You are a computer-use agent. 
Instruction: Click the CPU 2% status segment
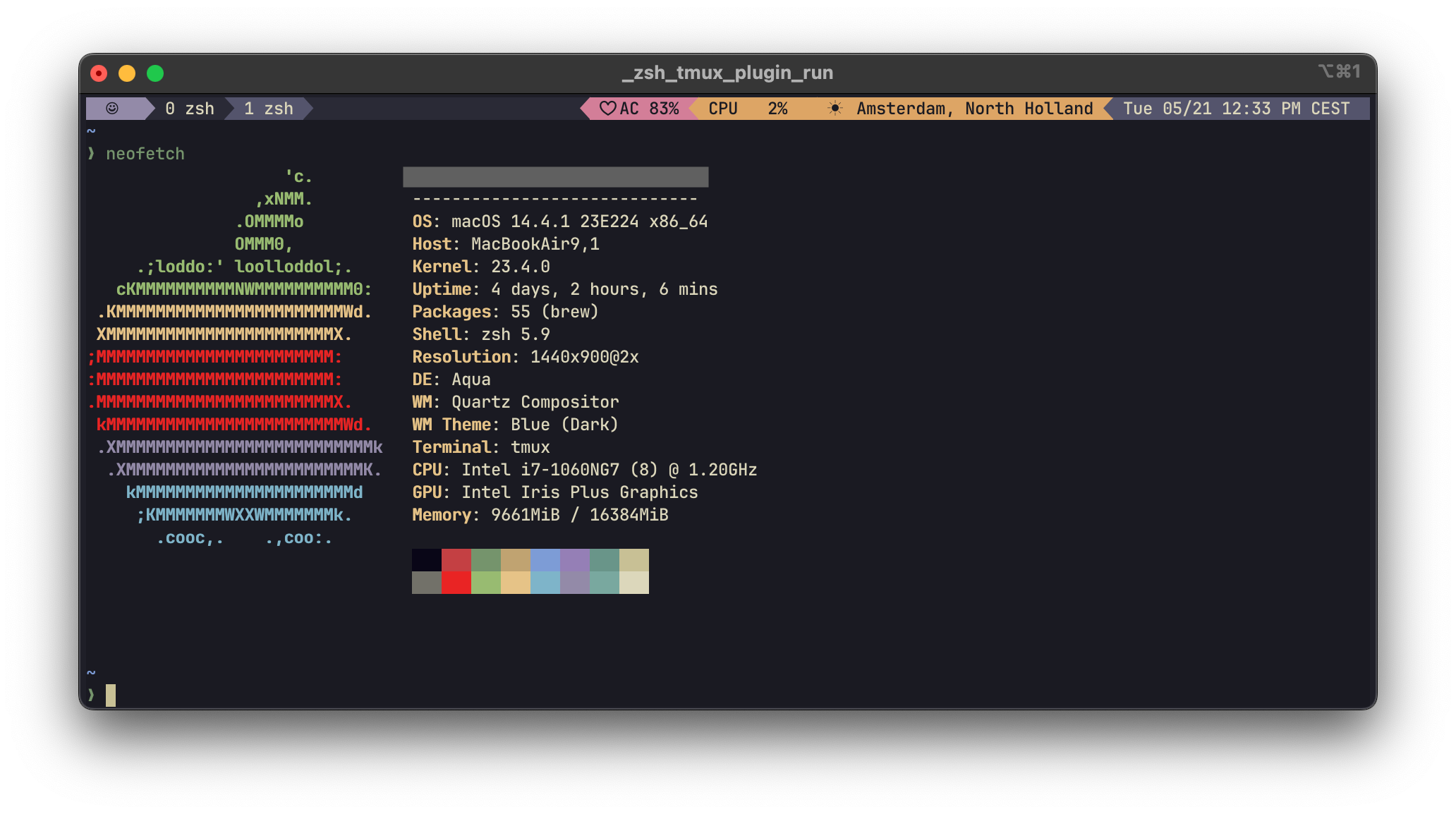[748, 109]
